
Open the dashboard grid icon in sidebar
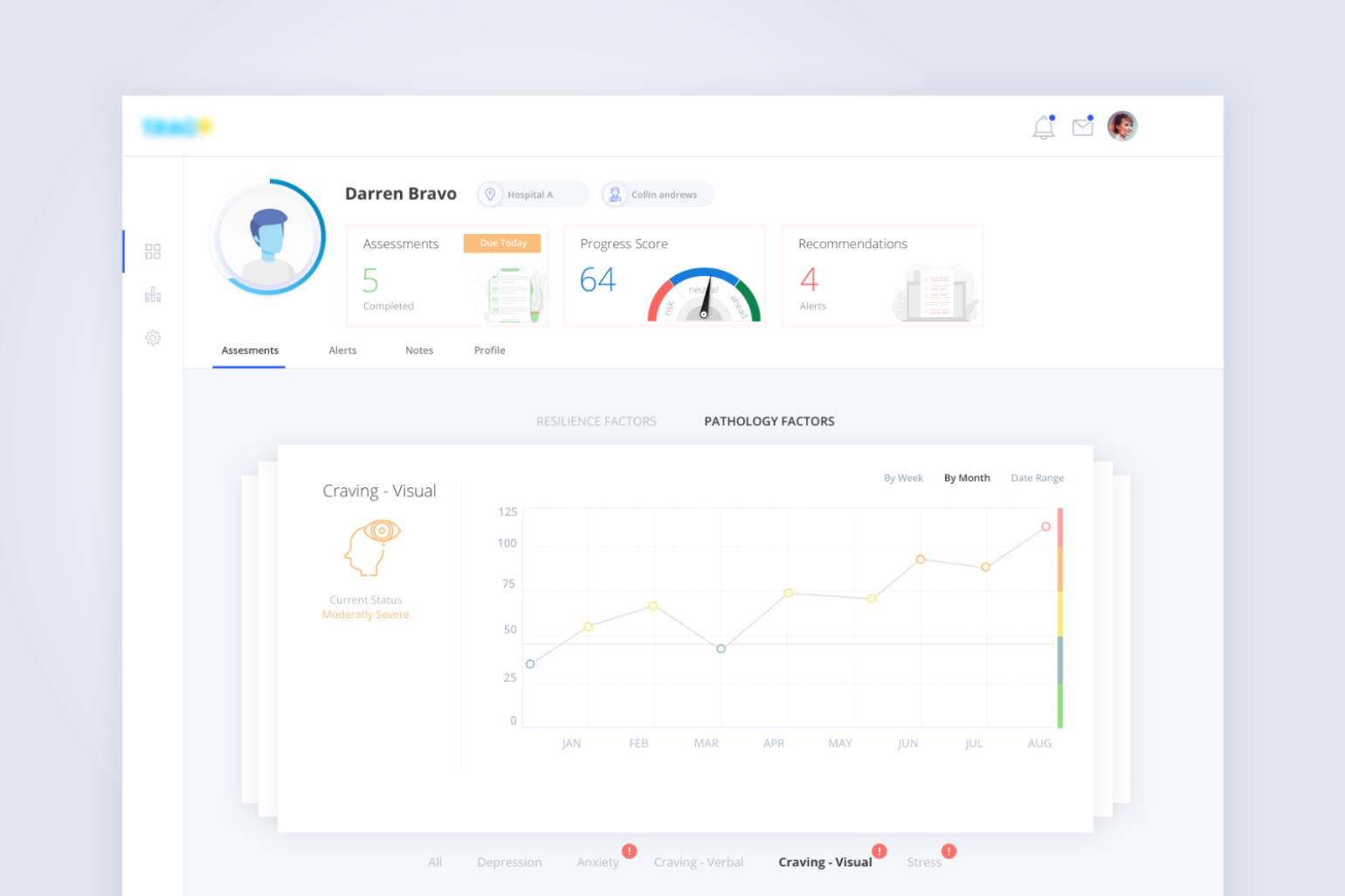pos(153,252)
